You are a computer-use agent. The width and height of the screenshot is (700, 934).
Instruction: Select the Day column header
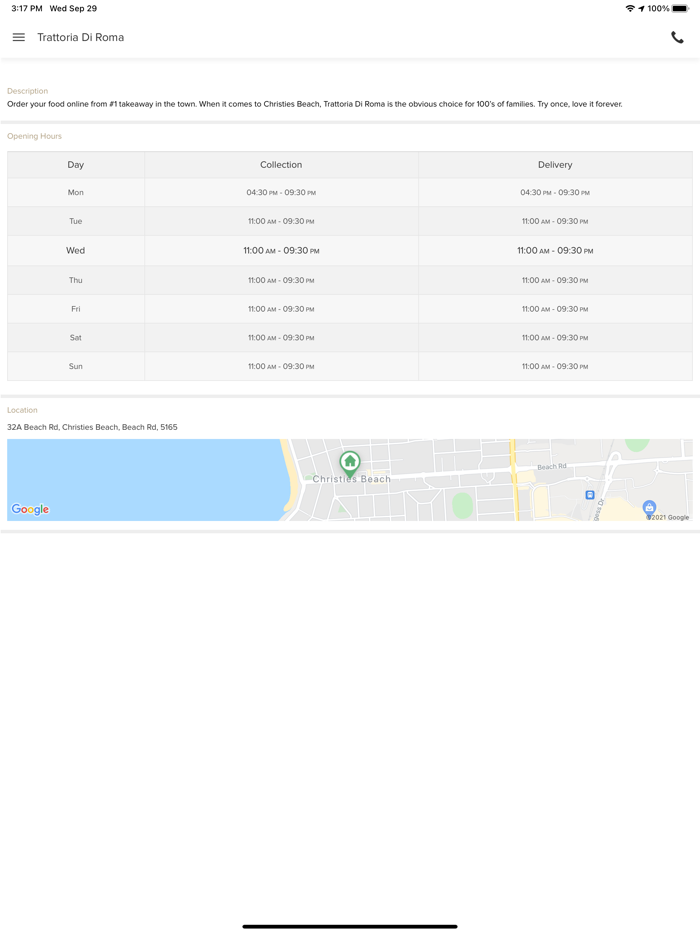tap(76, 165)
